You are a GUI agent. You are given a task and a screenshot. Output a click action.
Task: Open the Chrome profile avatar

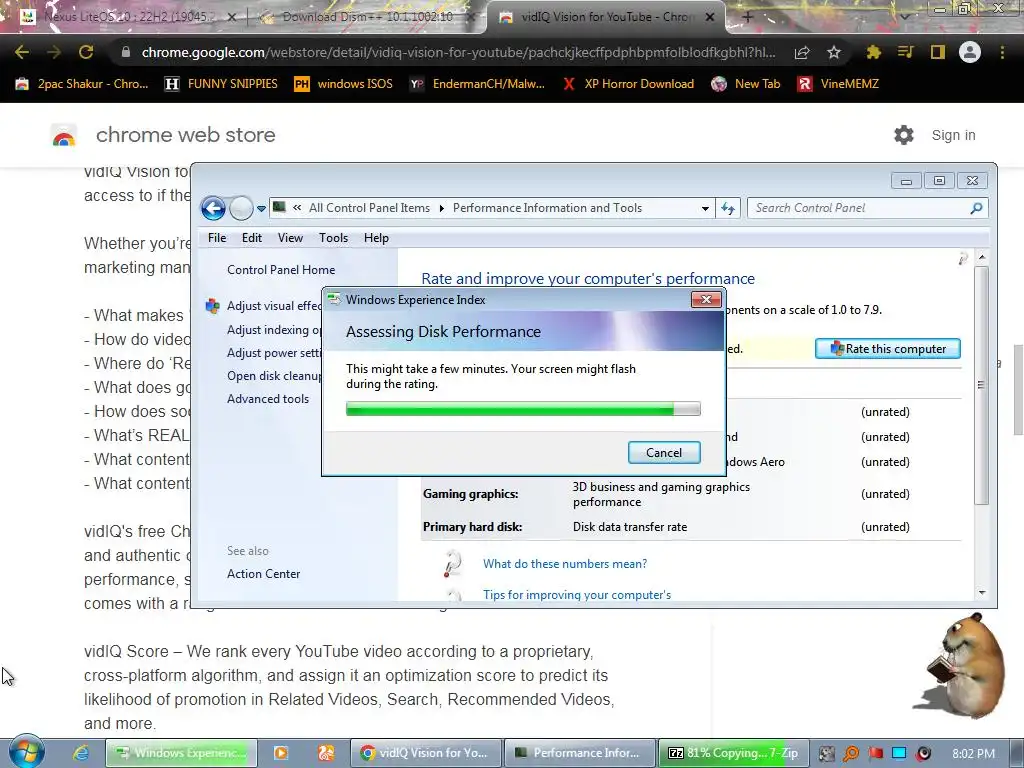click(970, 52)
